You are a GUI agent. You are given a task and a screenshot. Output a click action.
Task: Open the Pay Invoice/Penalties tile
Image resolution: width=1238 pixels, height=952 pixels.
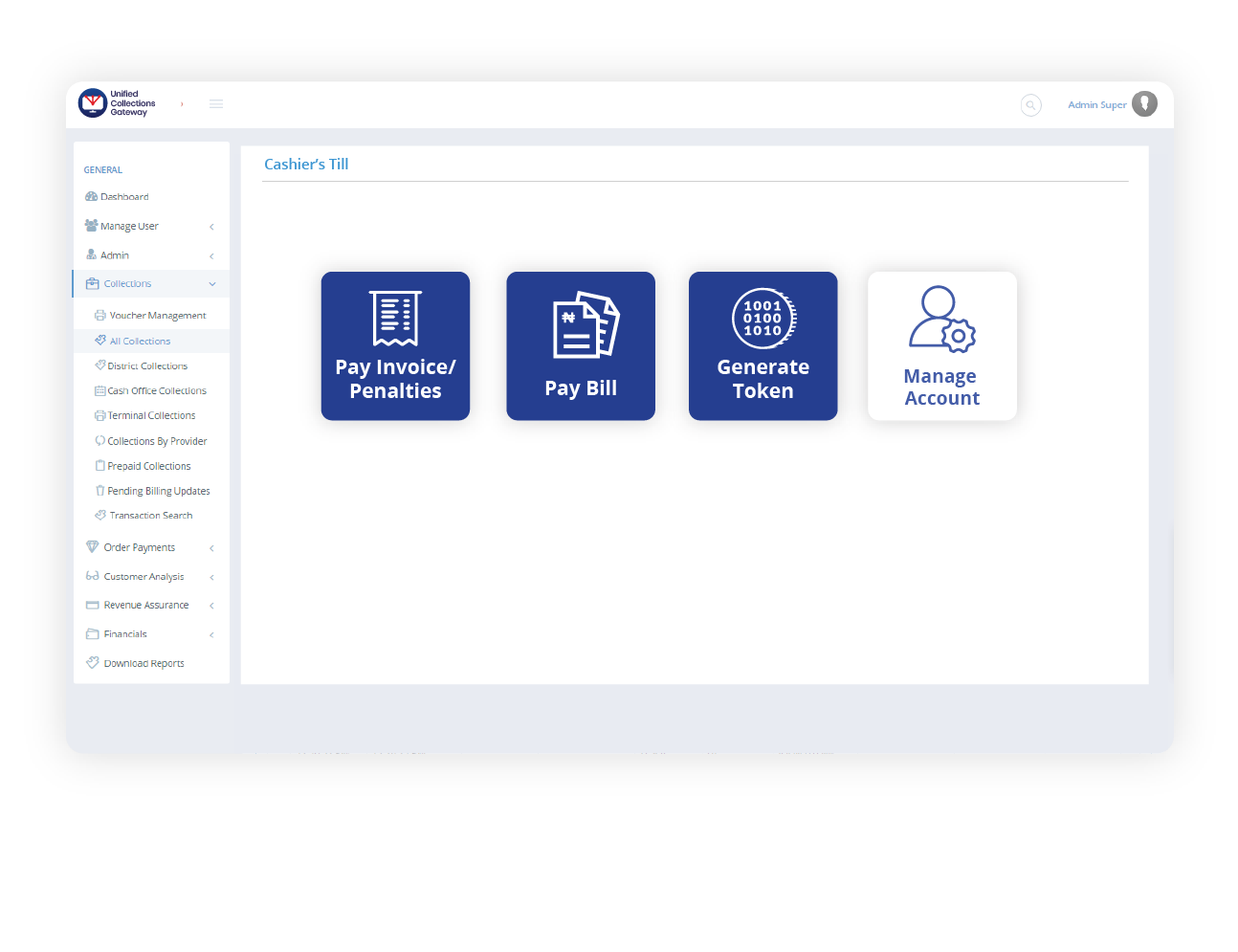coord(395,346)
